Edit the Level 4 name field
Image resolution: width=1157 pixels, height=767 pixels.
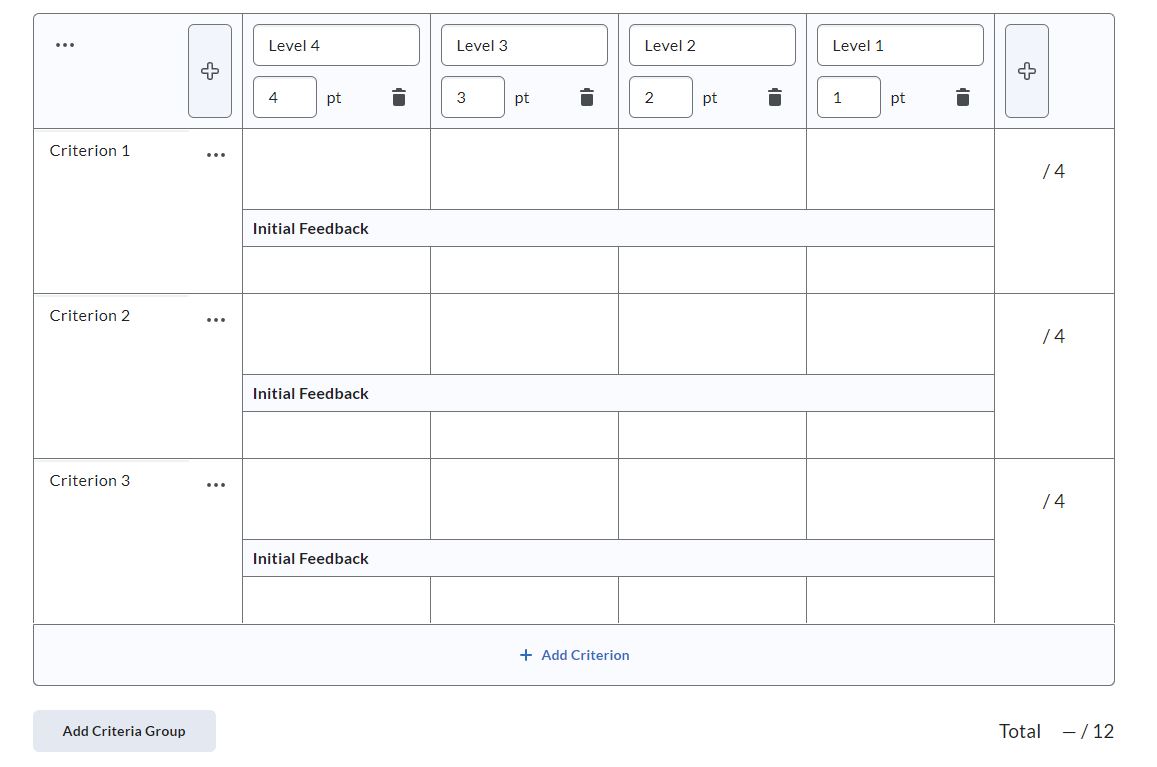336,44
